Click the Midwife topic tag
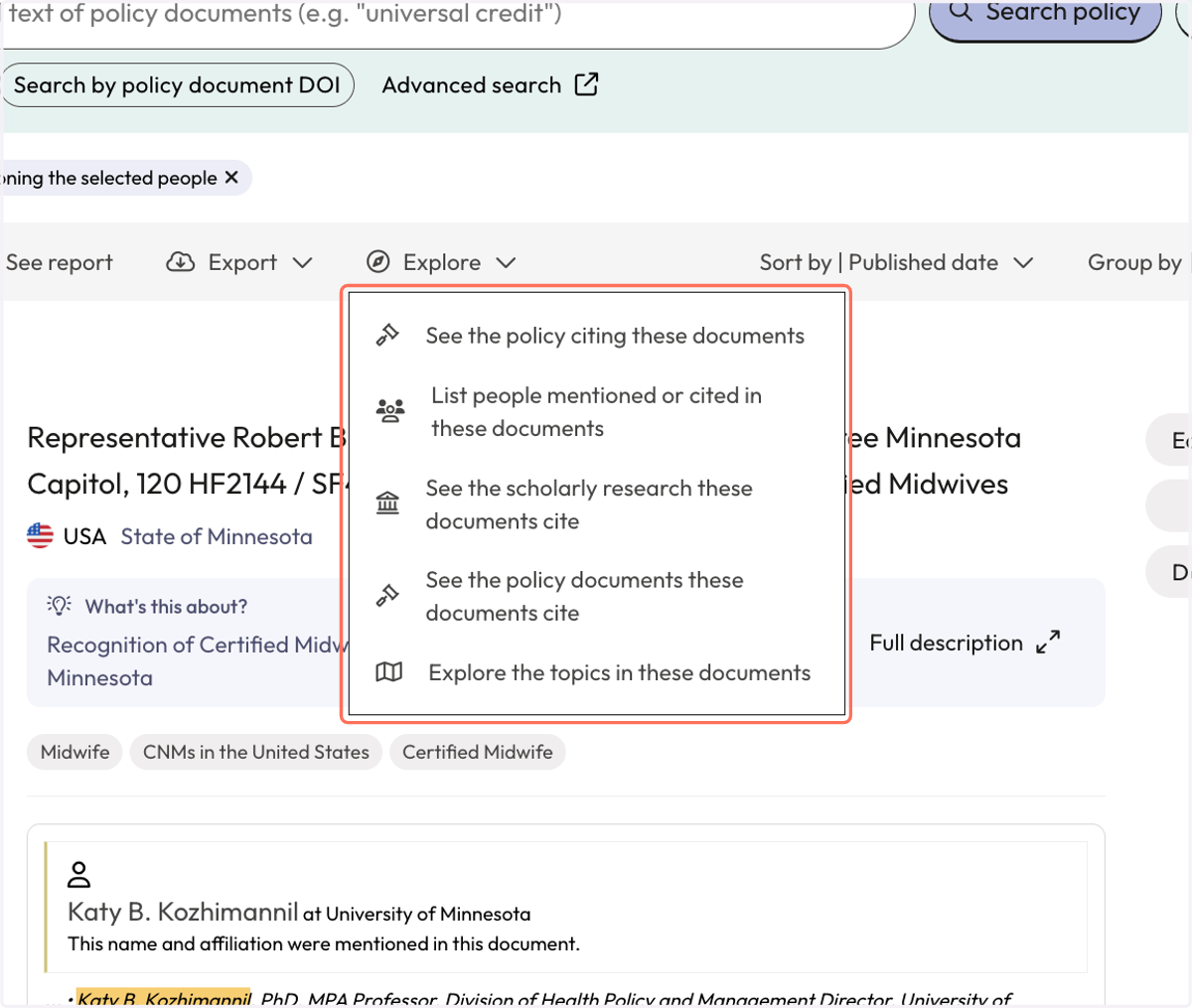Image resolution: width=1192 pixels, height=1008 pixels. [75, 752]
